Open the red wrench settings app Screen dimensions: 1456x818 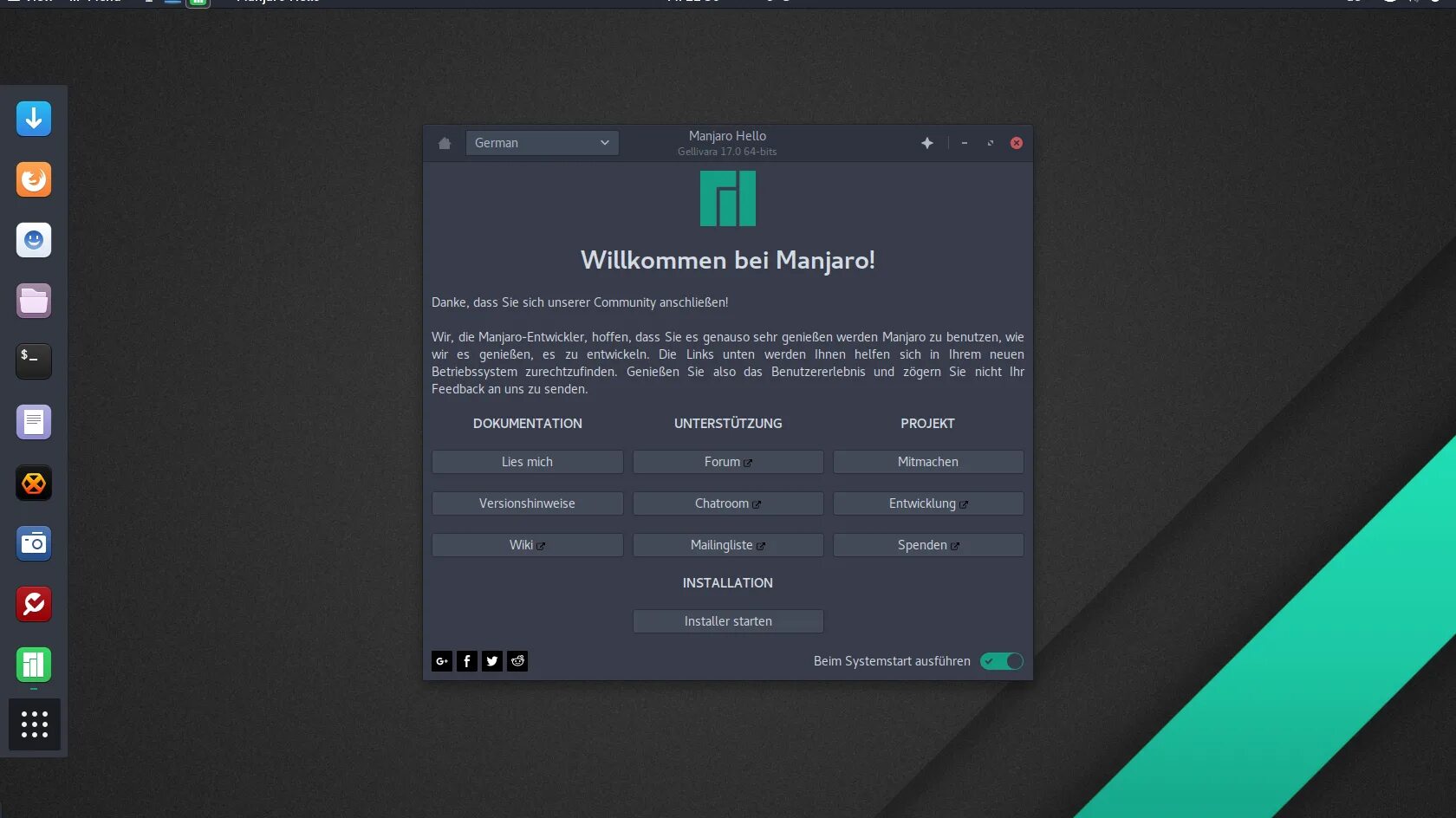[34, 604]
